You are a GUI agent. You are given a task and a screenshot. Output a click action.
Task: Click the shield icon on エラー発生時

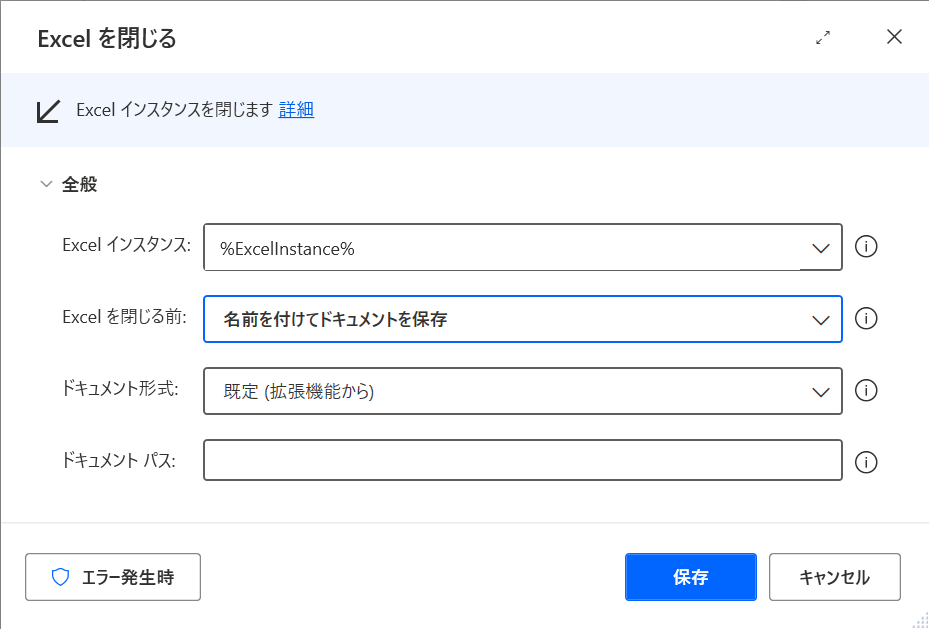tap(60, 577)
